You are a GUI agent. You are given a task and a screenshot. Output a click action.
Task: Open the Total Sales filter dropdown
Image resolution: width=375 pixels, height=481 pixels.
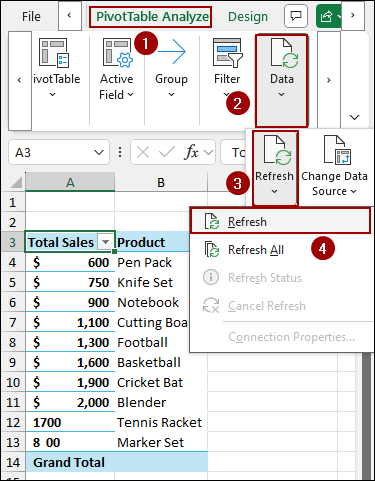coord(106,242)
